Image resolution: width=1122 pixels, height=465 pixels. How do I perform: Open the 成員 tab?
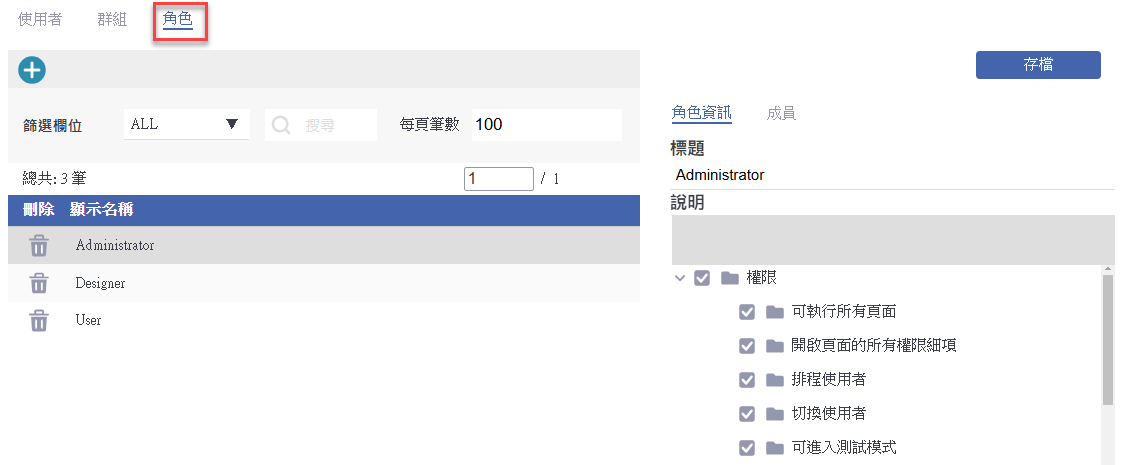781,113
